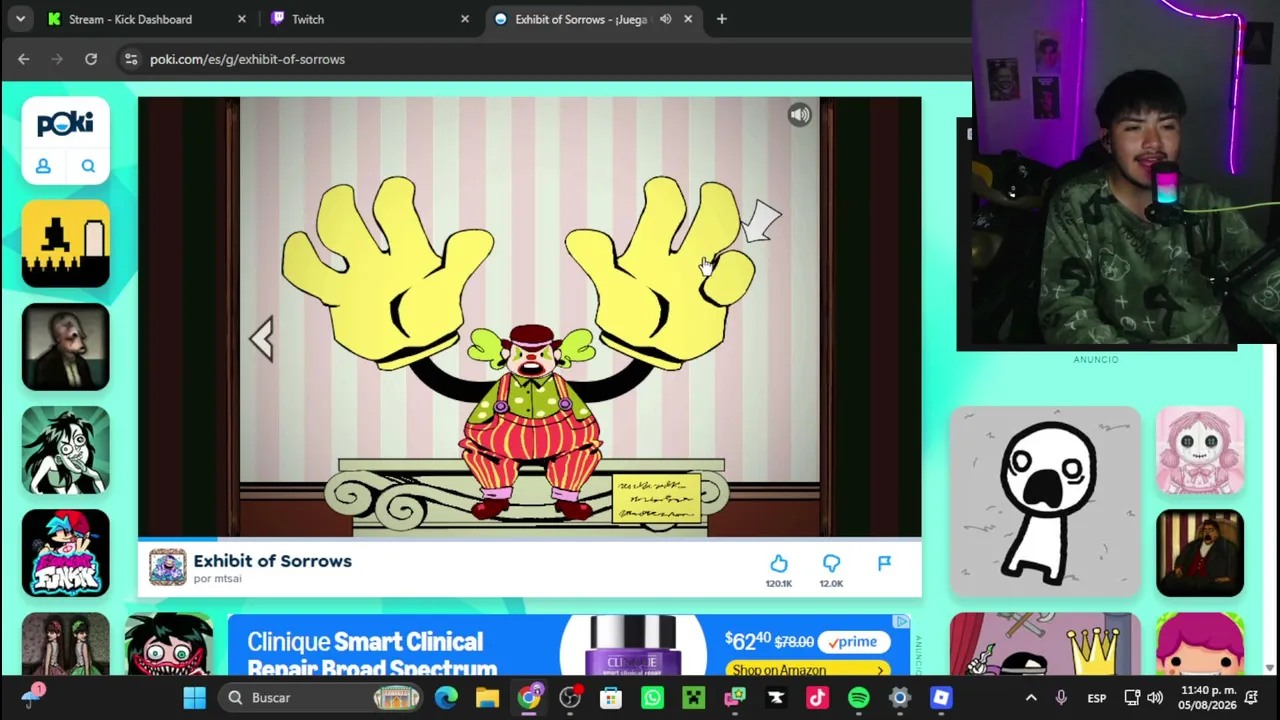
Task: Switch to the Stream - Kick Dashboard tab
Action: pos(130,19)
